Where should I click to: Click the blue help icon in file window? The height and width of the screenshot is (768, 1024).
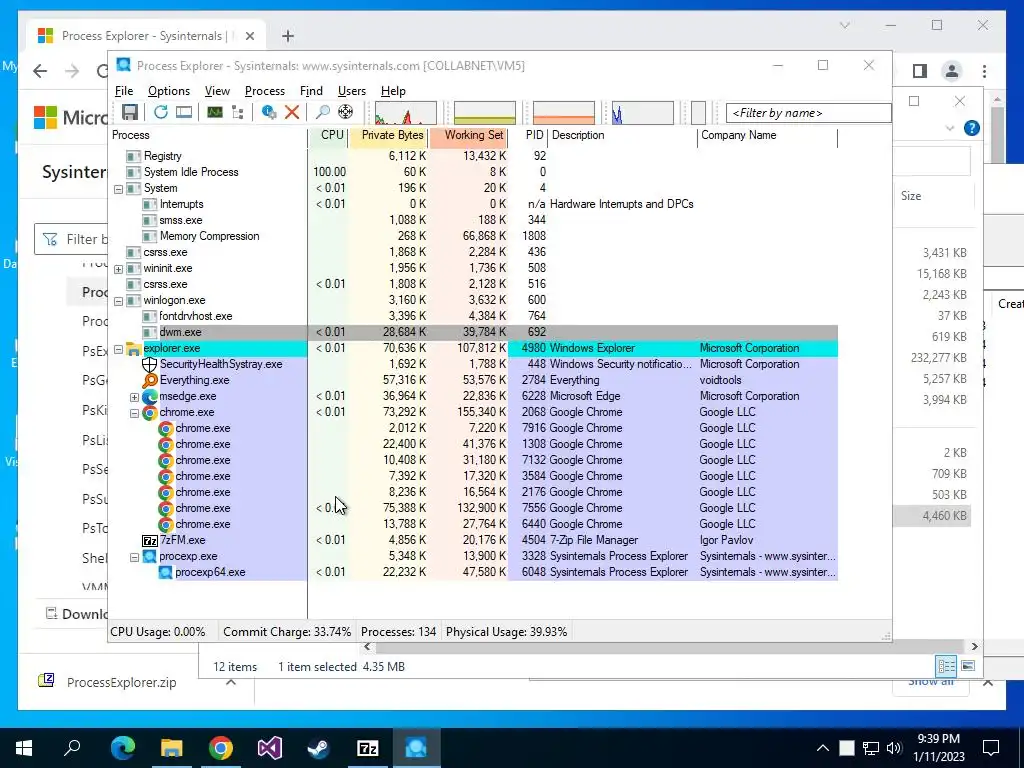tap(972, 128)
